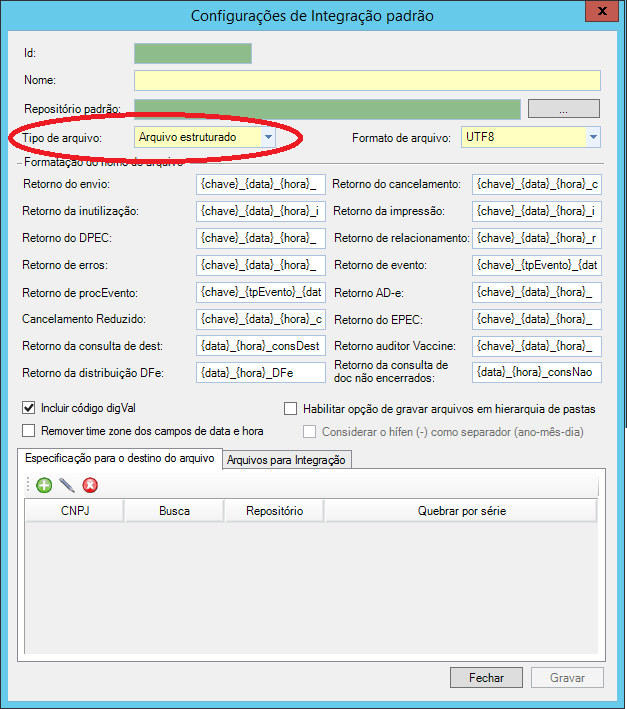Switch to Arquivos para Integração tab
The height and width of the screenshot is (709, 627).
286,460
